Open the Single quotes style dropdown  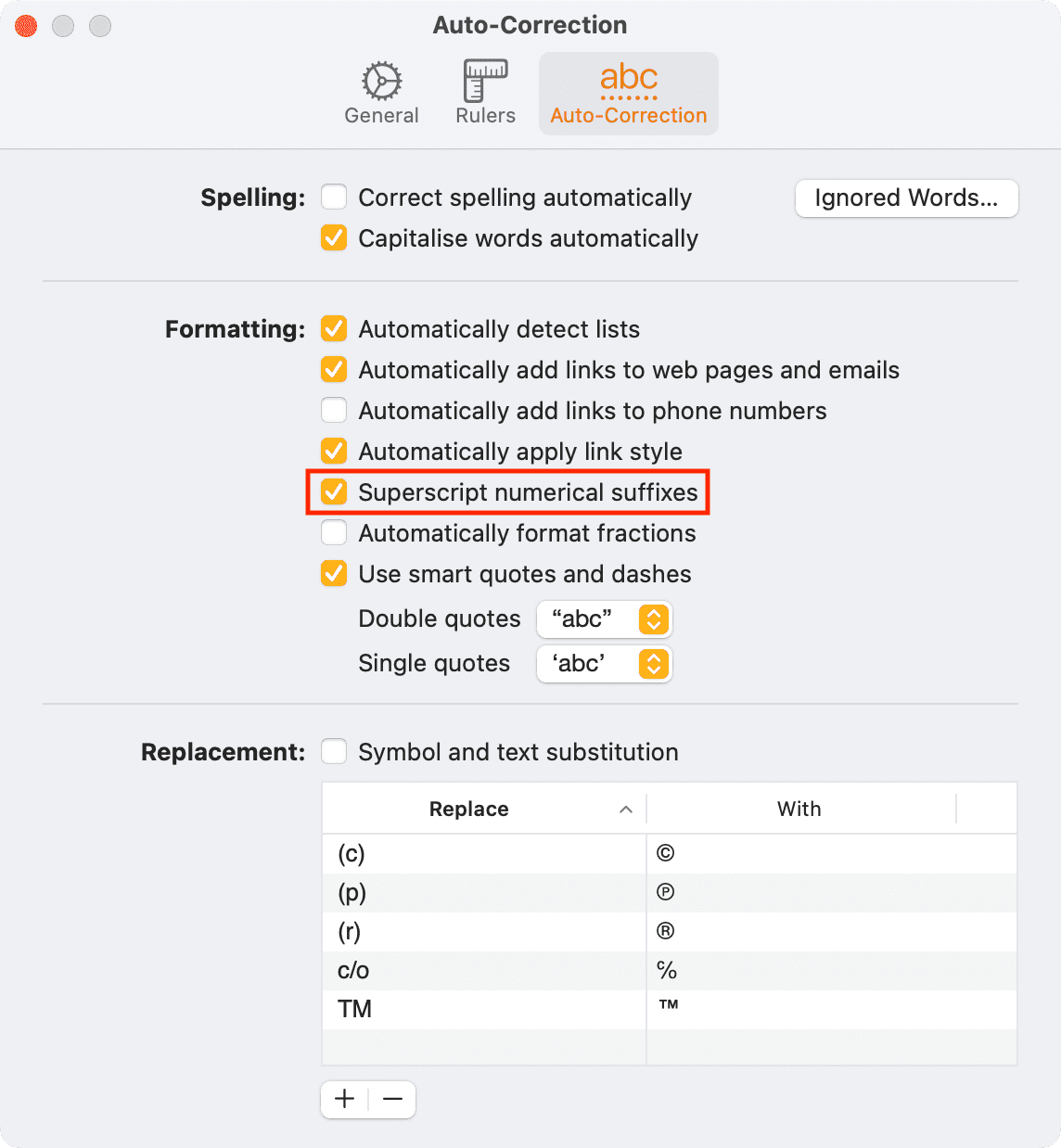pyautogui.click(x=605, y=664)
